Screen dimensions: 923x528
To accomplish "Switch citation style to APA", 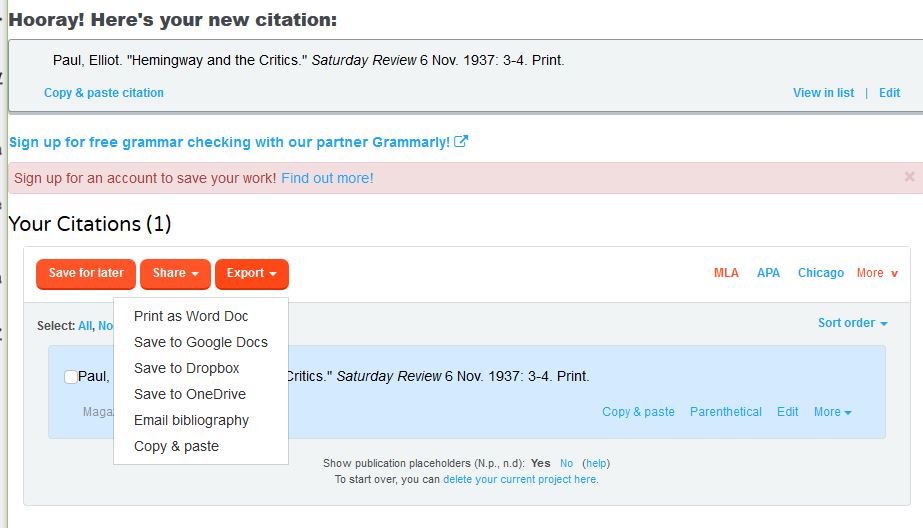I will (x=768, y=273).
